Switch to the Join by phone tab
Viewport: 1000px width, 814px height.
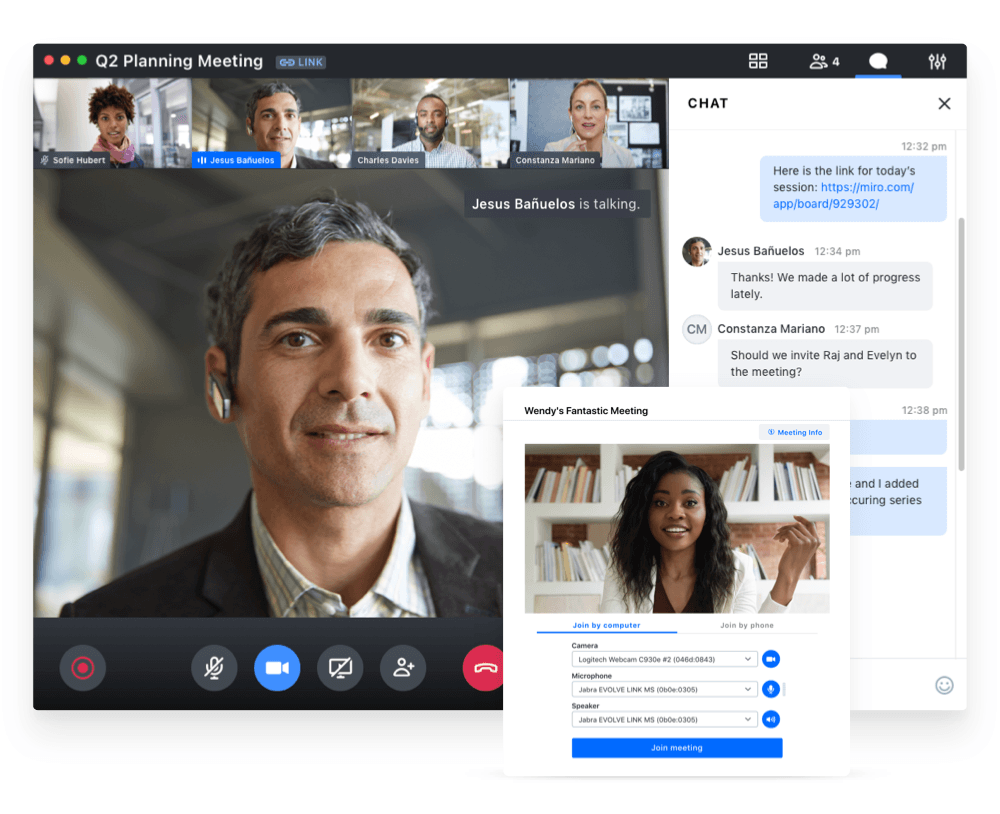747,626
